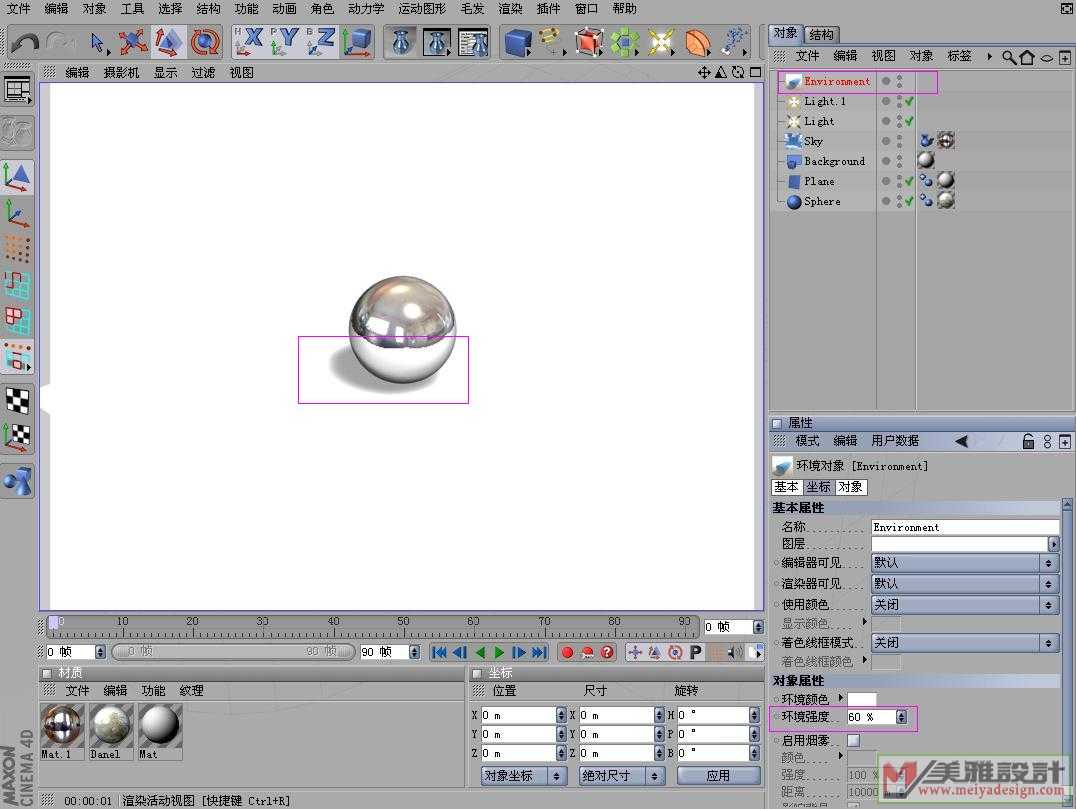Toggle the Sphere object's enable checkmark
The image size is (1076, 809).
909,201
